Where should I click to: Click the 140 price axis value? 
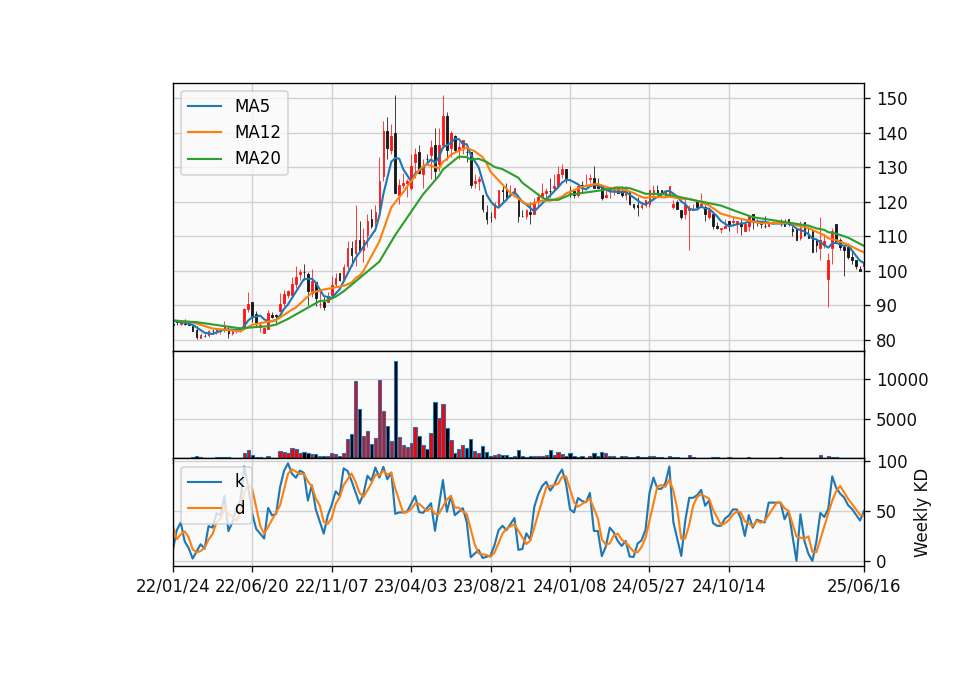click(x=892, y=133)
